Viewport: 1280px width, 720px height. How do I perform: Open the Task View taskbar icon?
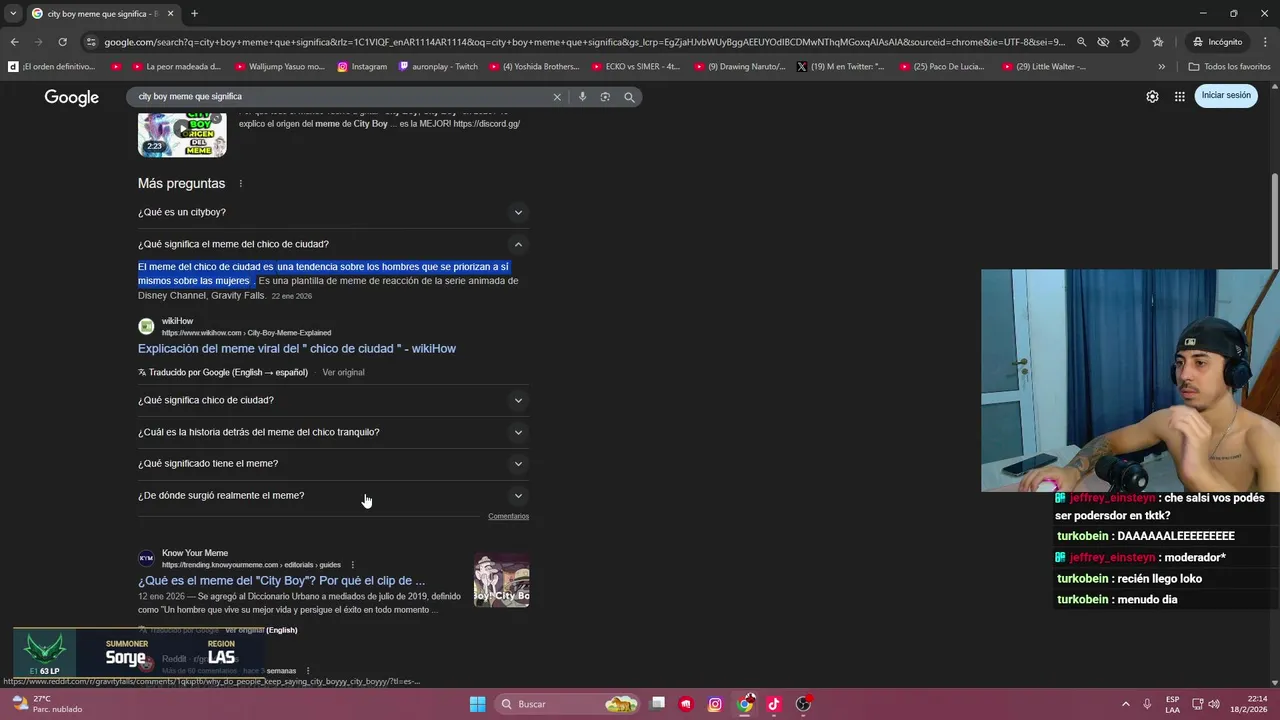[657, 704]
